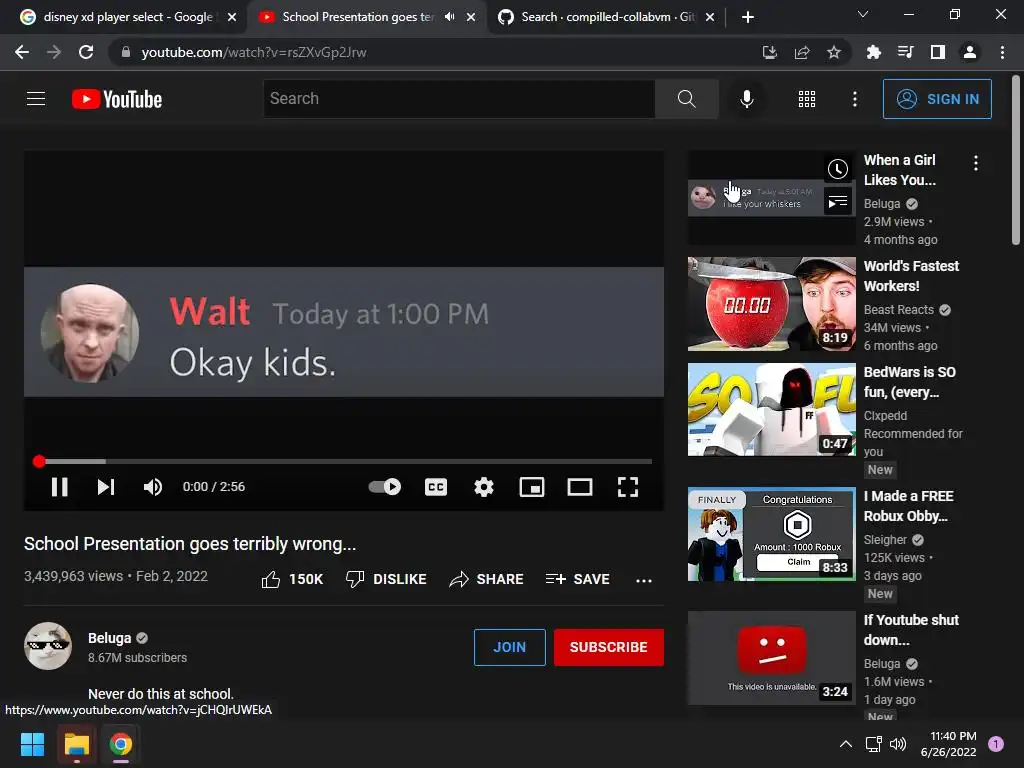
Task: Click the address bar URL
Action: click(x=254, y=52)
